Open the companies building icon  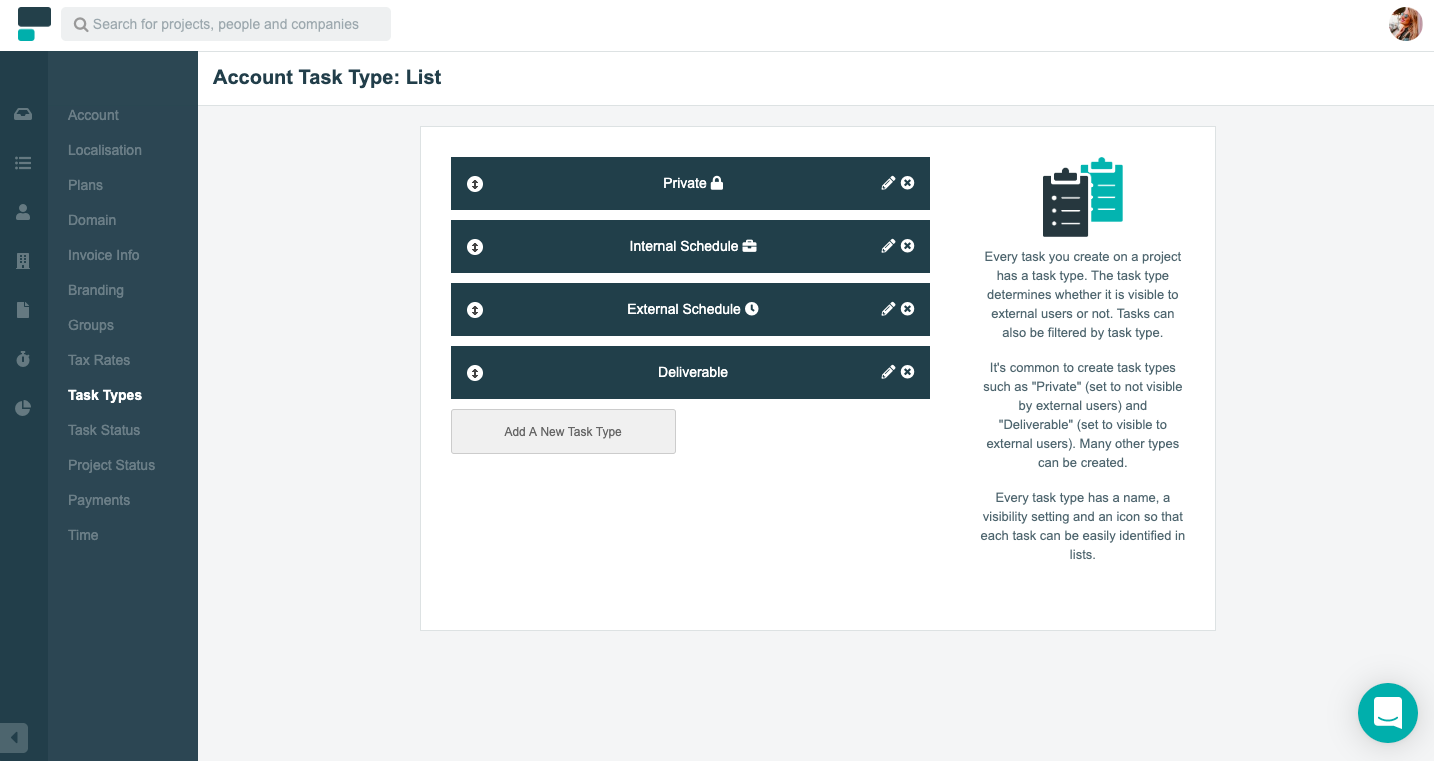pos(23,261)
